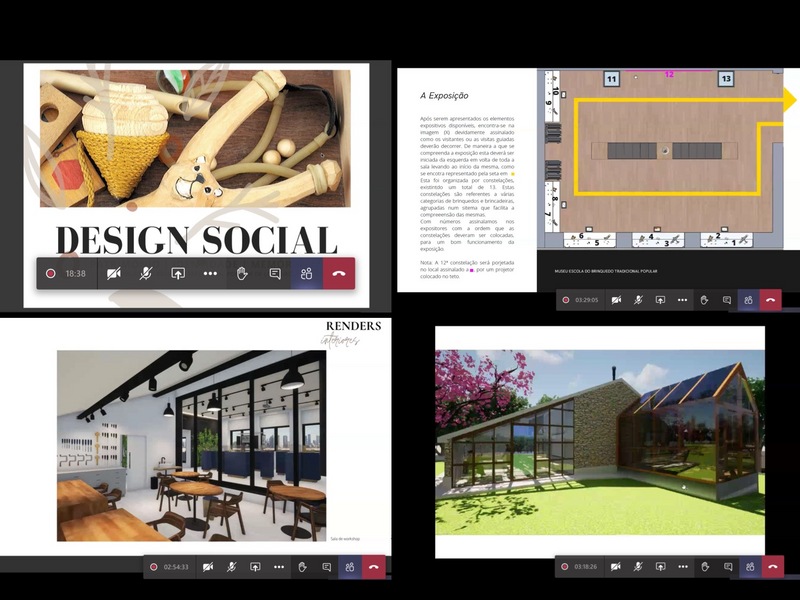Open more actions ellipsis in 18:38 toolbar

(210, 273)
